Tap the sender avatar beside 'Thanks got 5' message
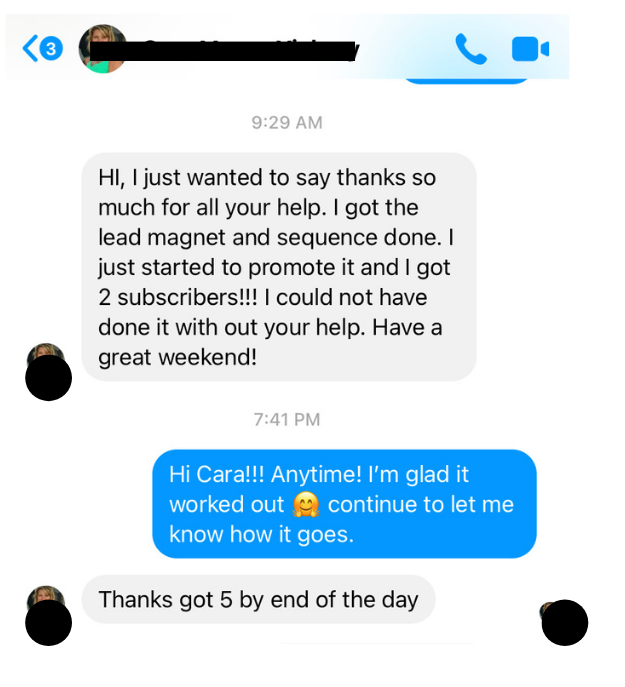This screenshot has width=625, height=687. 48,616
